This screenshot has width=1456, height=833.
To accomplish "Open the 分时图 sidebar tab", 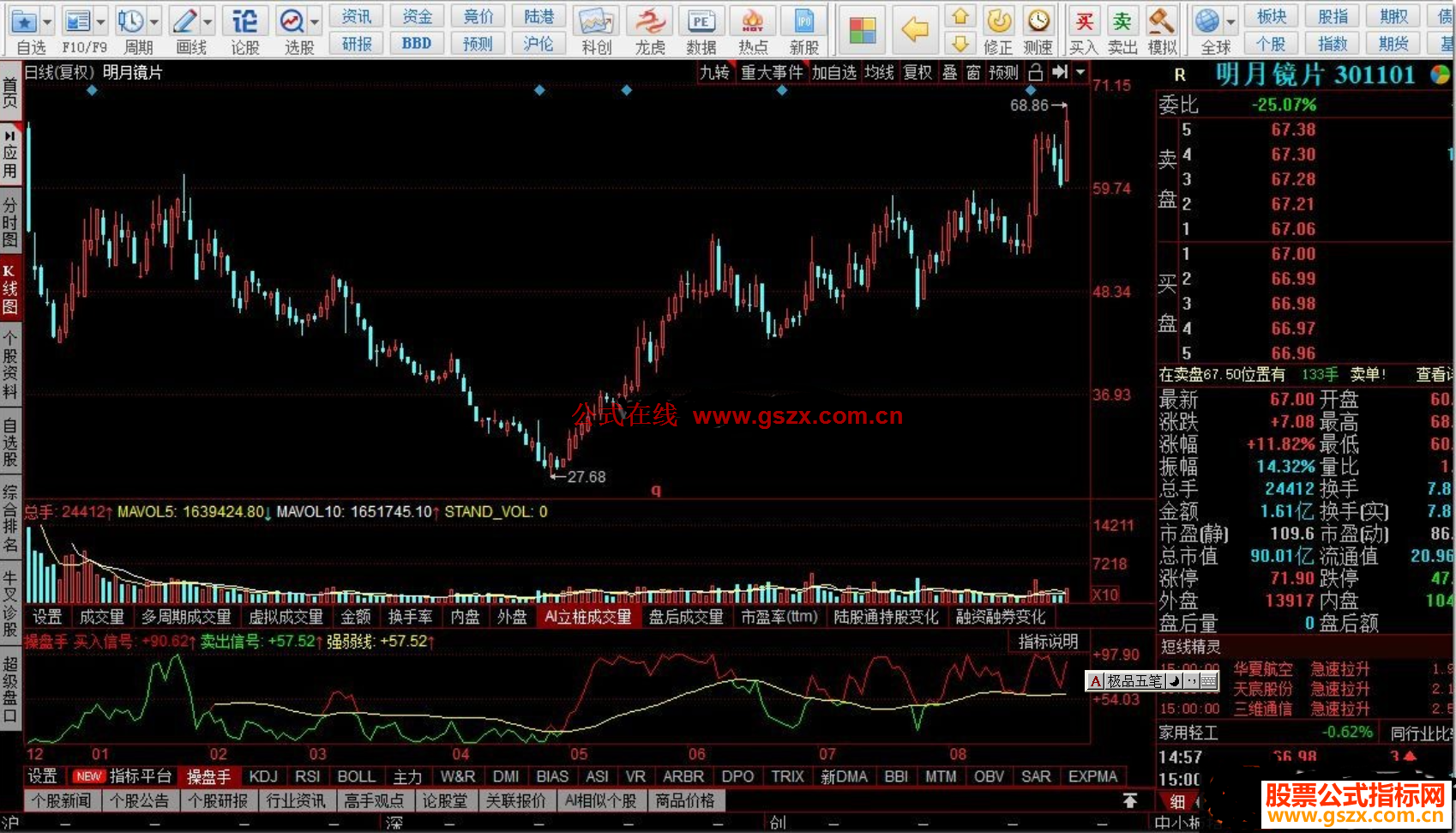I will pyautogui.click(x=9, y=222).
